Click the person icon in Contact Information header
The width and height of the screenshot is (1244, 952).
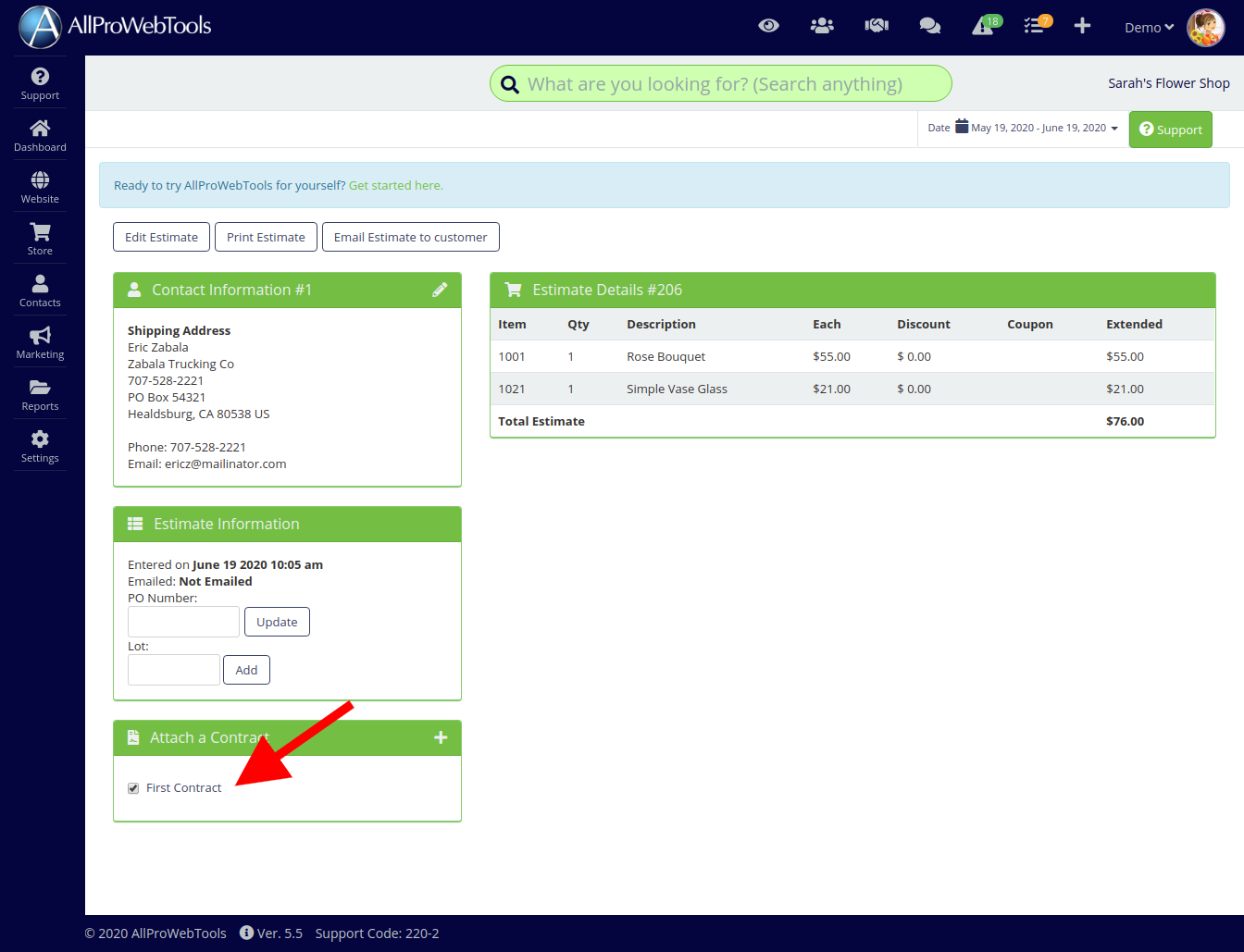point(134,290)
